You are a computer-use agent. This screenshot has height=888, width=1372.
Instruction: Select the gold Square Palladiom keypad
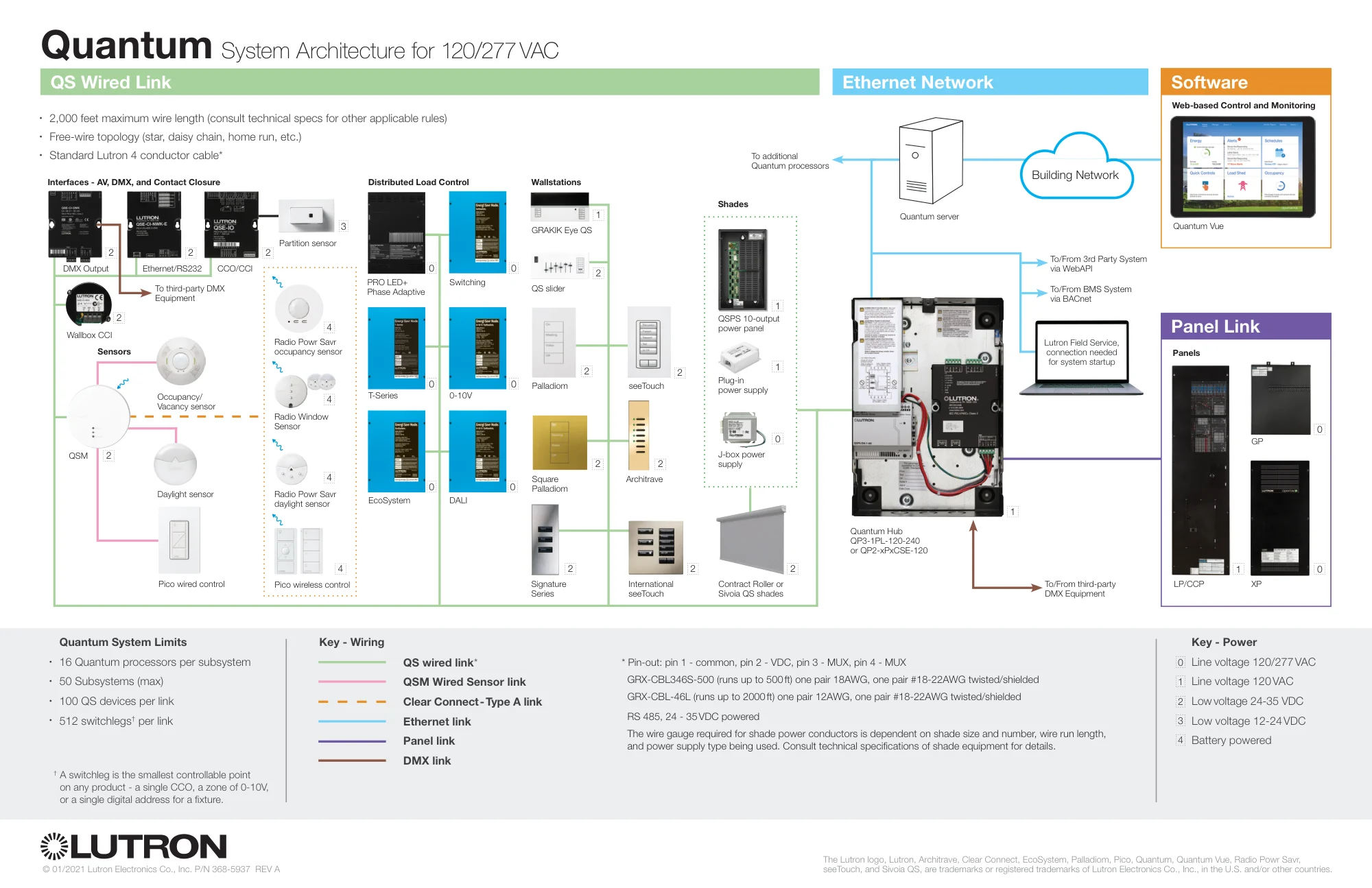559,442
